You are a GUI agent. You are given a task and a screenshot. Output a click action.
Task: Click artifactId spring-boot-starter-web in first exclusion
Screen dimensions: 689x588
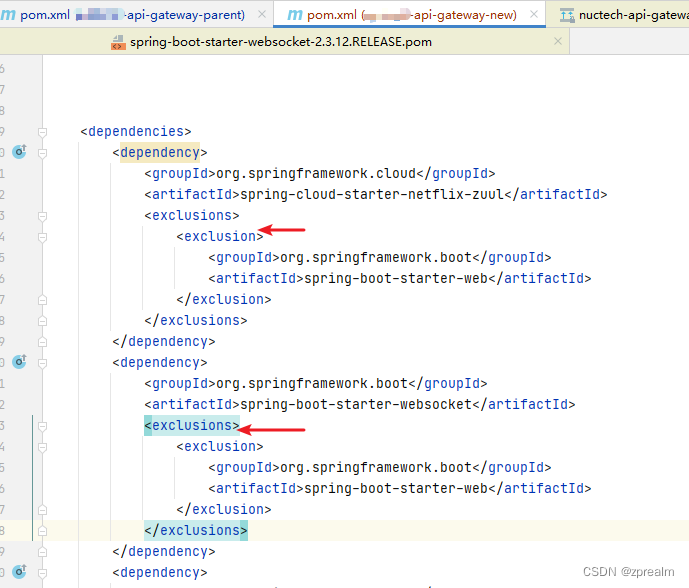pos(400,279)
